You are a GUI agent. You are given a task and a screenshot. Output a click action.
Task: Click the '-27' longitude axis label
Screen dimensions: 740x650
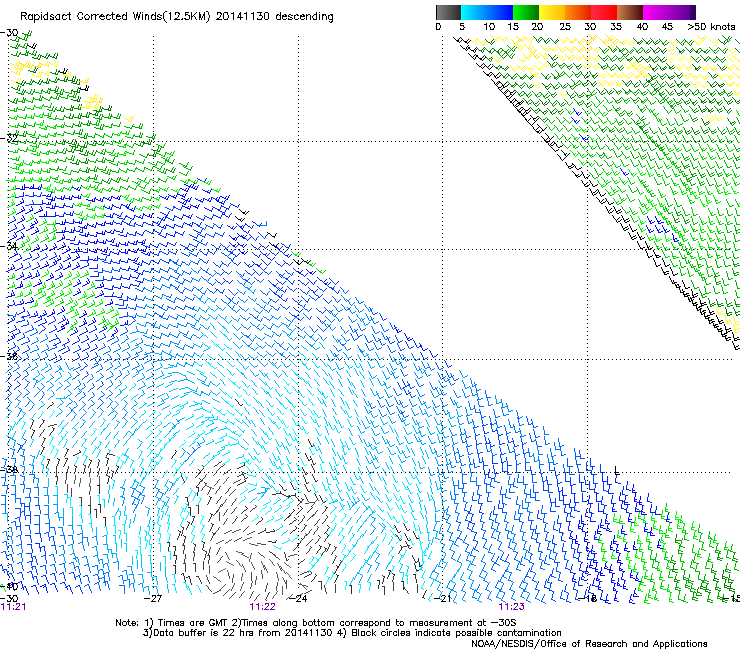(152, 598)
